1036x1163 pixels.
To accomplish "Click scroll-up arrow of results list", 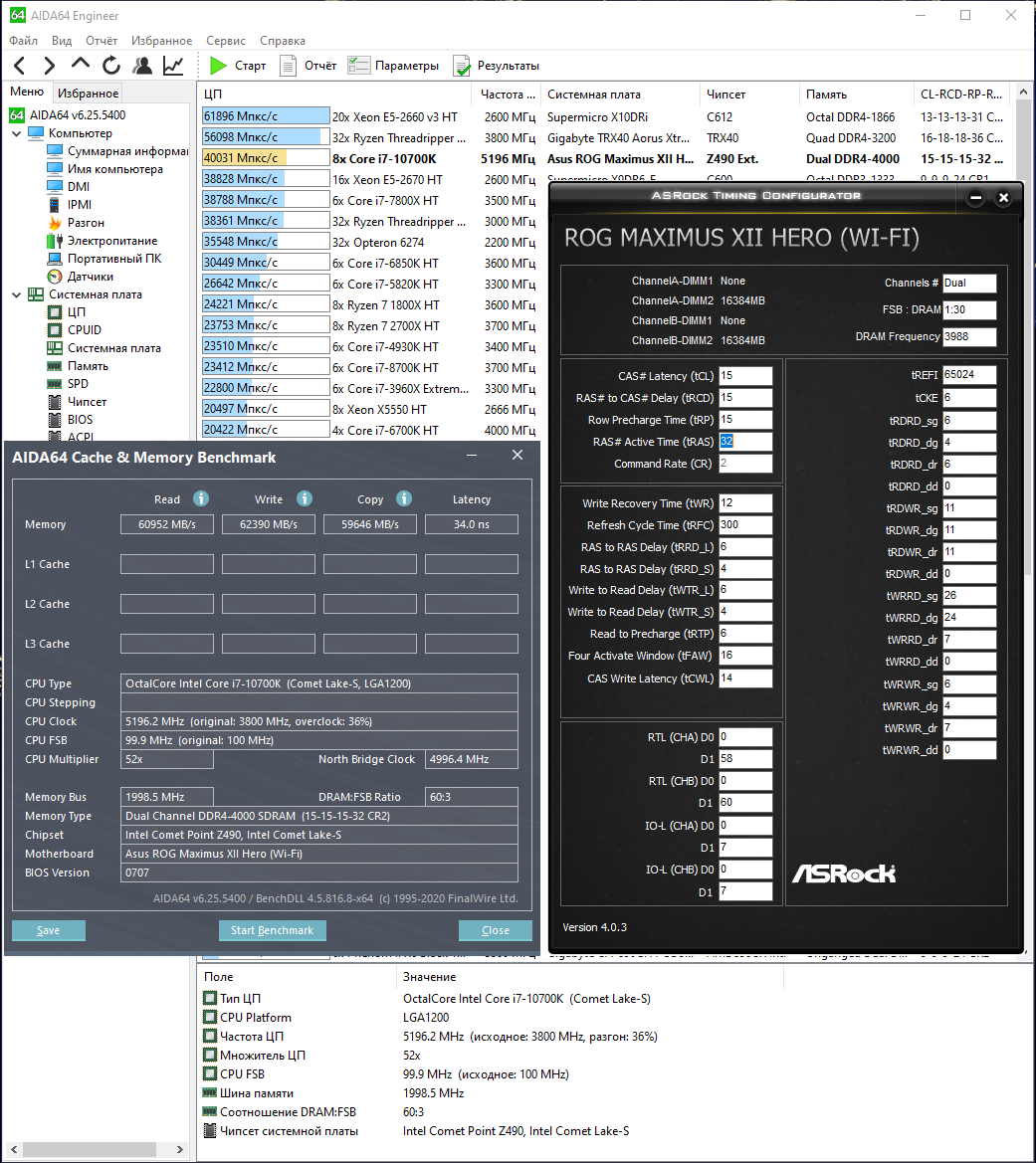I will [1023, 92].
